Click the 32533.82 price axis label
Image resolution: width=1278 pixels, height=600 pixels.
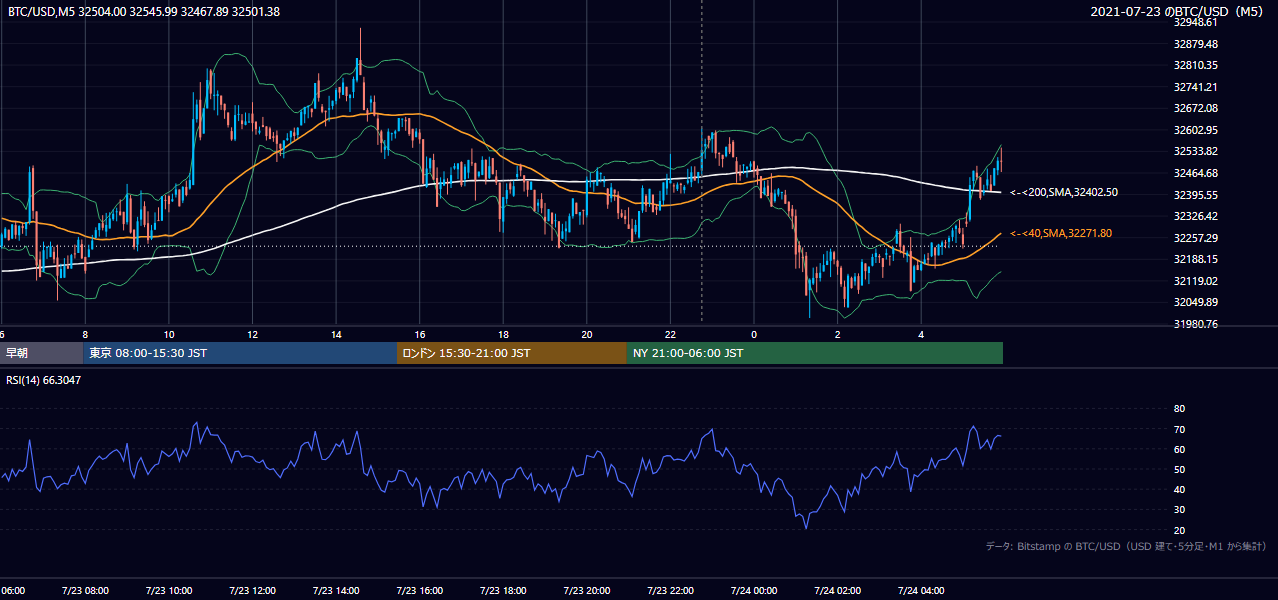tap(1196, 151)
